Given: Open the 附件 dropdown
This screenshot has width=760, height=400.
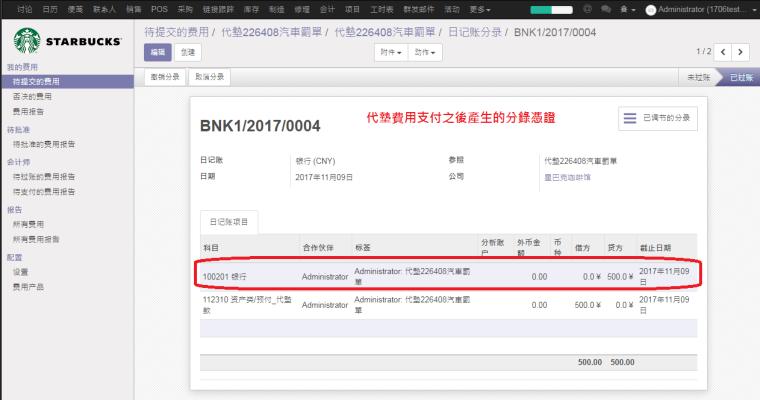Looking at the screenshot, I should tap(391, 52).
